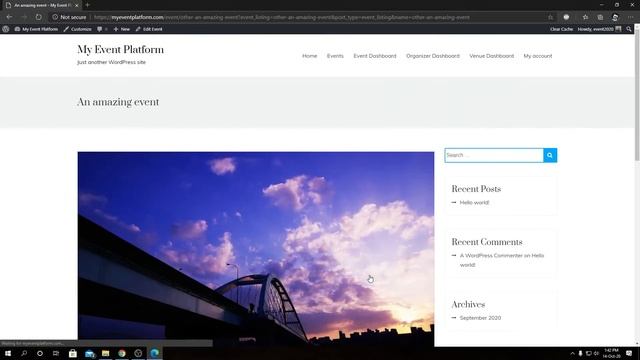The image size is (640, 360).
Task: Click the 'Not secure' site info indicator
Action: click(x=69, y=17)
